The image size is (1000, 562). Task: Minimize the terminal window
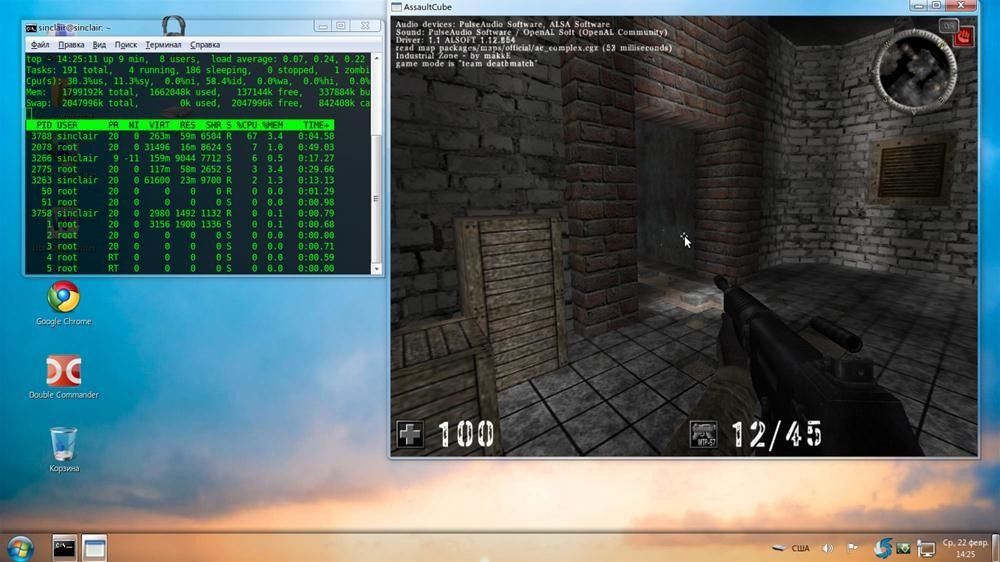coord(323,26)
